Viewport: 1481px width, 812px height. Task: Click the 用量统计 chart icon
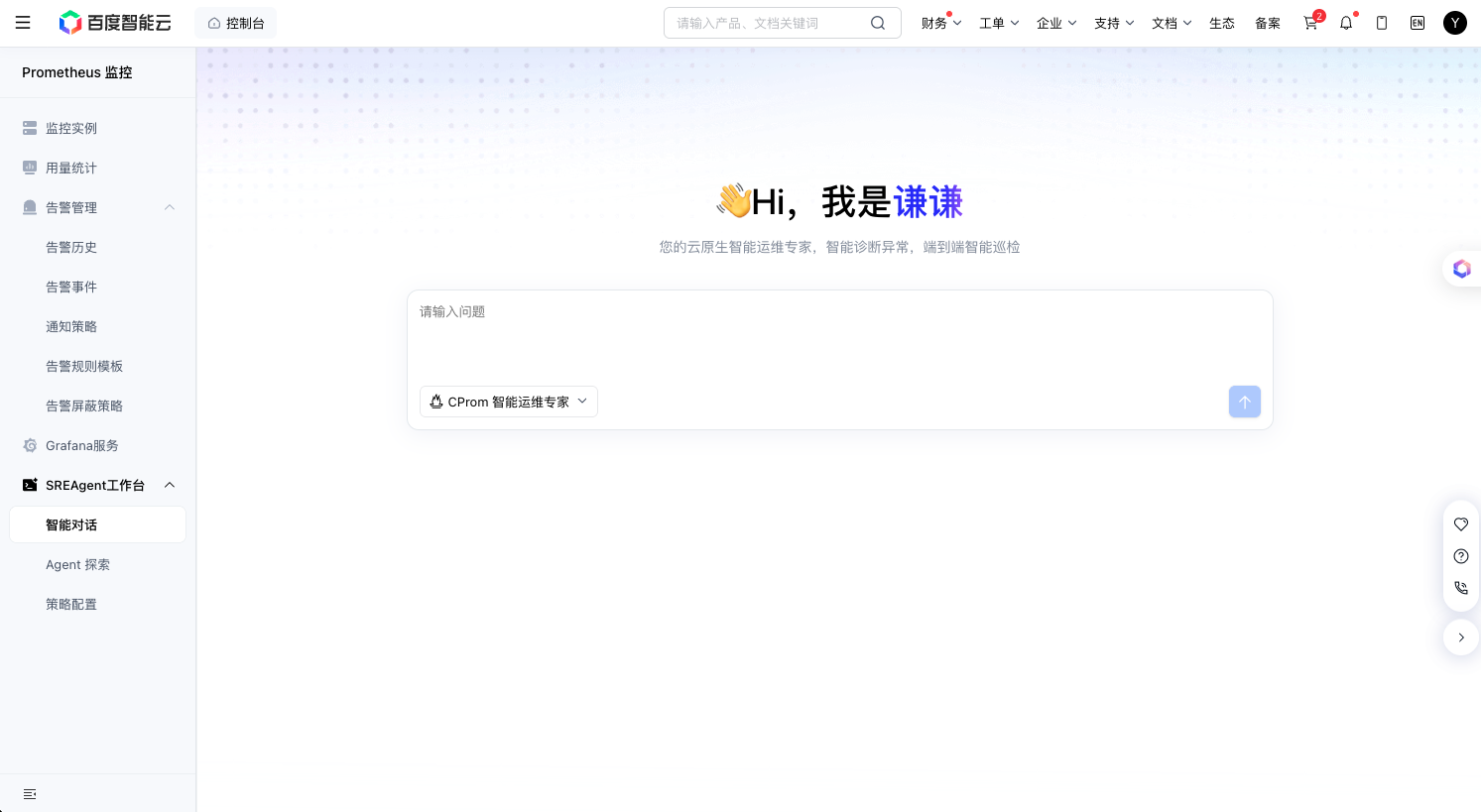point(30,168)
